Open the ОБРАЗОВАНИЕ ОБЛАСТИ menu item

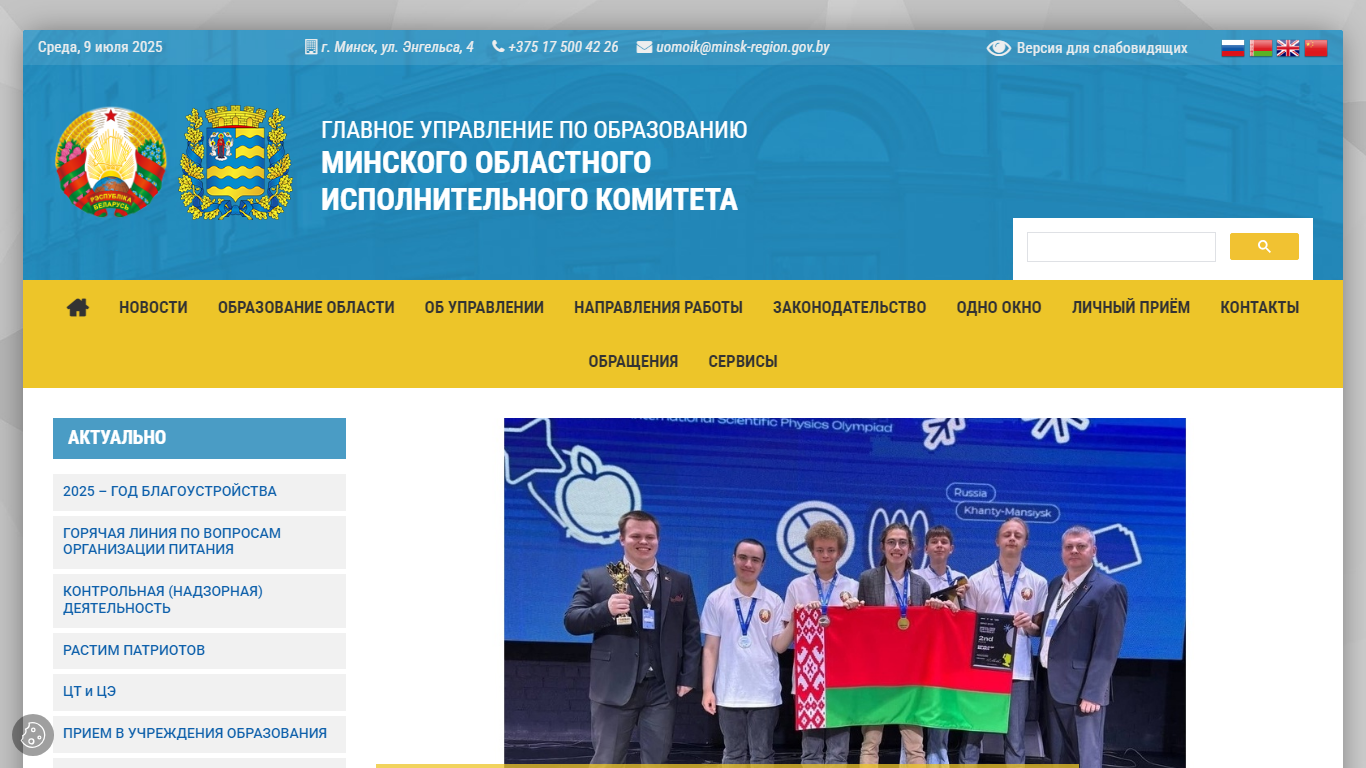pos(306,308)
